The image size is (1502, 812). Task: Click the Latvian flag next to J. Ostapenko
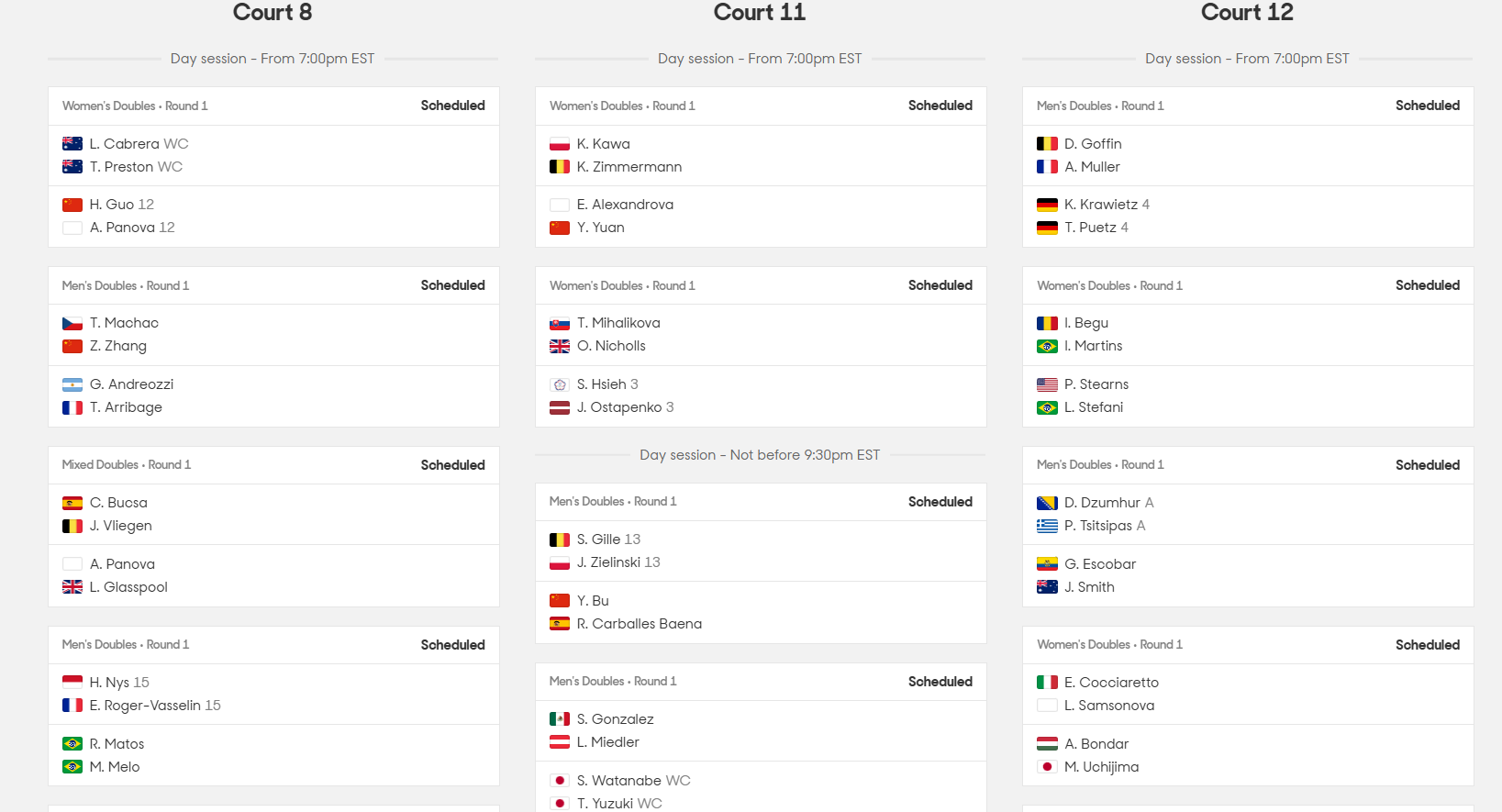(560, 407)
